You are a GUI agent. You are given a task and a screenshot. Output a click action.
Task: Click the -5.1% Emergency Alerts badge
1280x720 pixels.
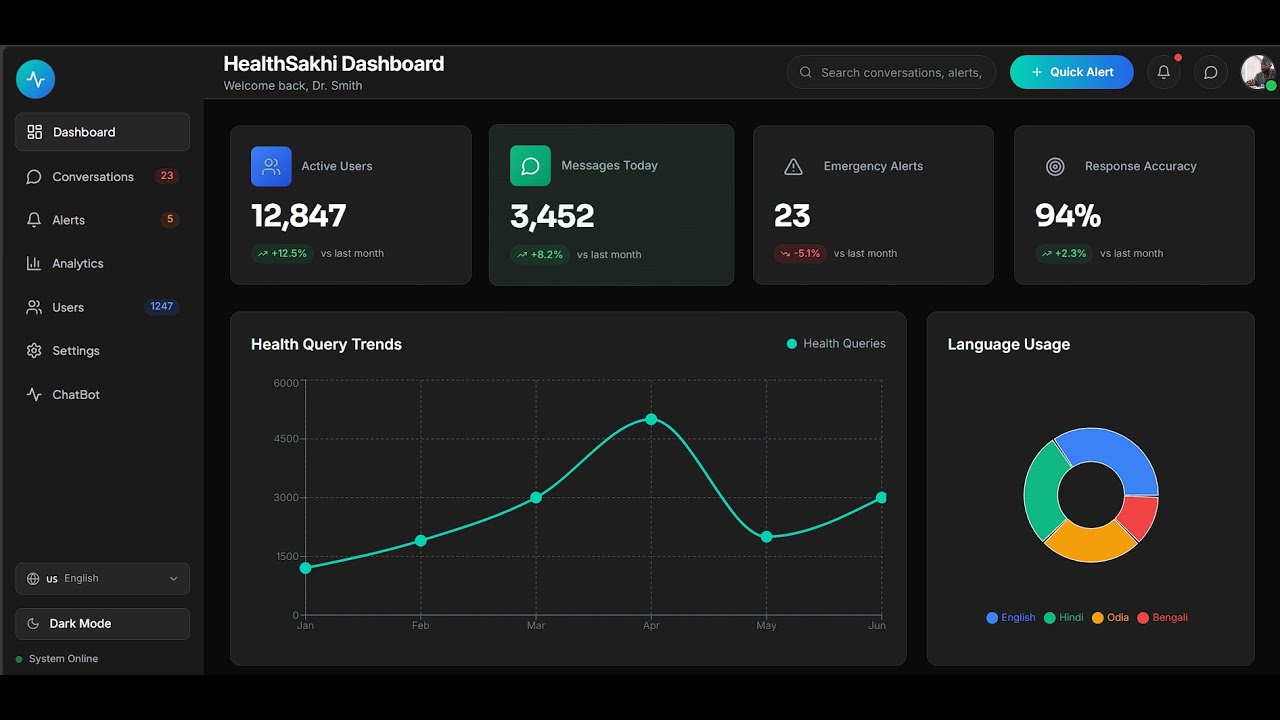click(x=800, y=254)
